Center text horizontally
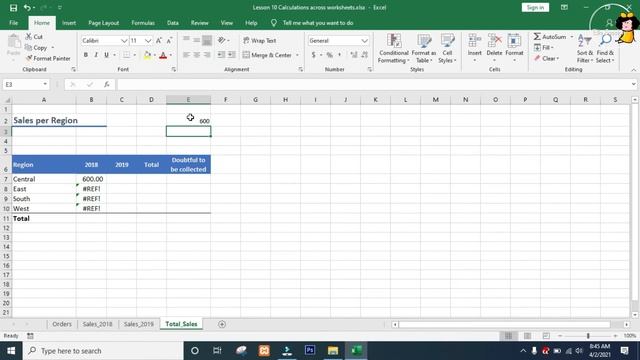This screenshot has width=640, height=360. (x=197, y=55)
